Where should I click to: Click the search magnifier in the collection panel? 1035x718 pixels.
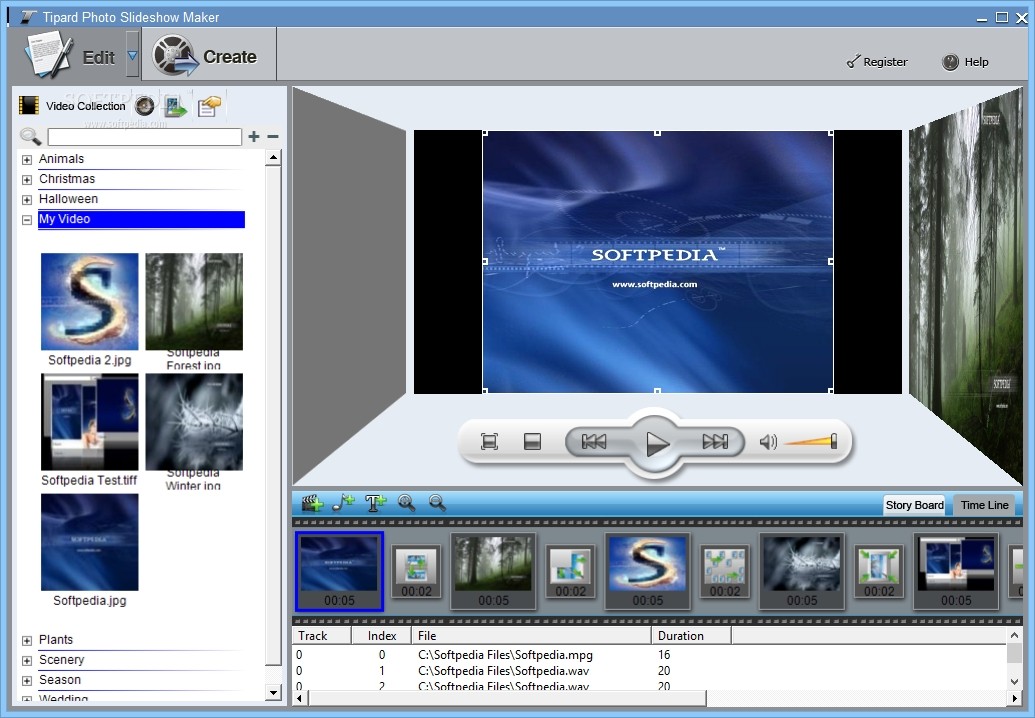pyautogui.click(x=30, y=136)
